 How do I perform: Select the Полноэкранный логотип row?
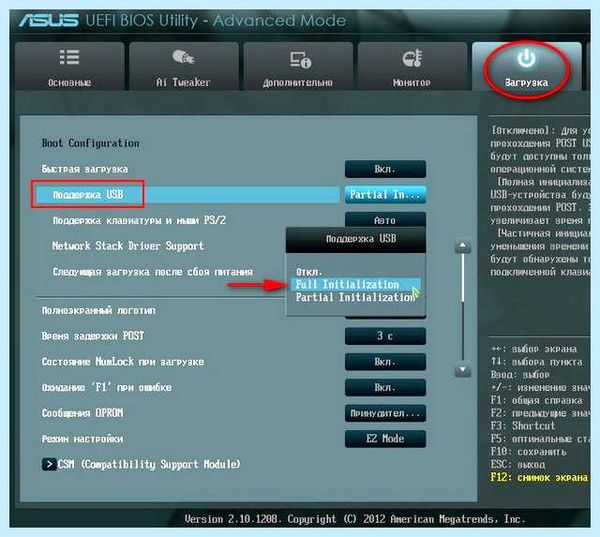[x=99, y=310]
